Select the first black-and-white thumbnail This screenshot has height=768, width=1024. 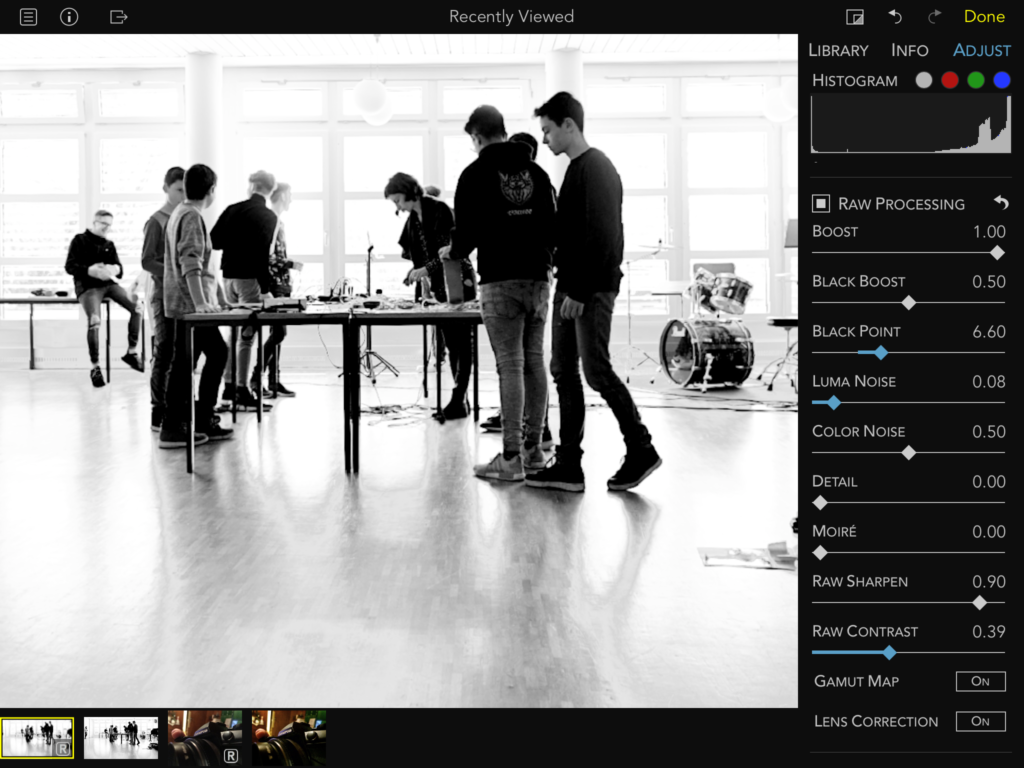(37, 738)
